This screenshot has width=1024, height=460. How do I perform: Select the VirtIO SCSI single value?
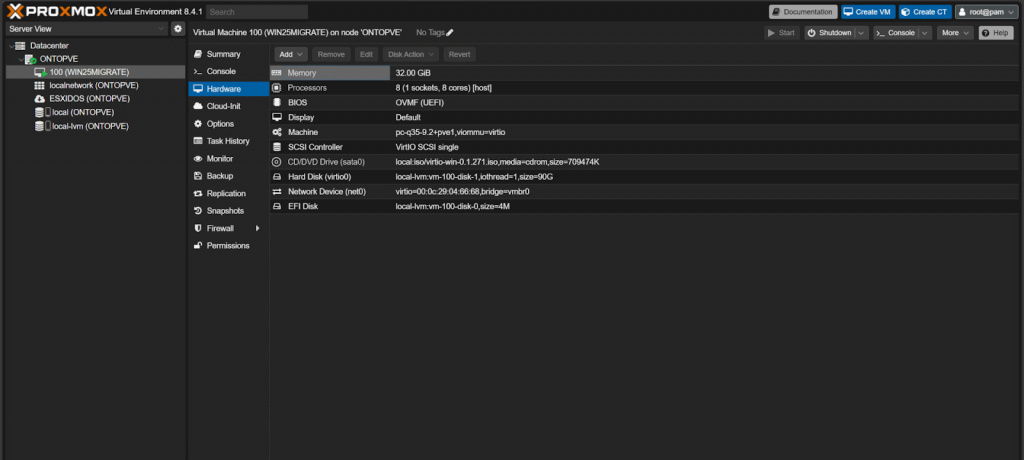(427, 147)
